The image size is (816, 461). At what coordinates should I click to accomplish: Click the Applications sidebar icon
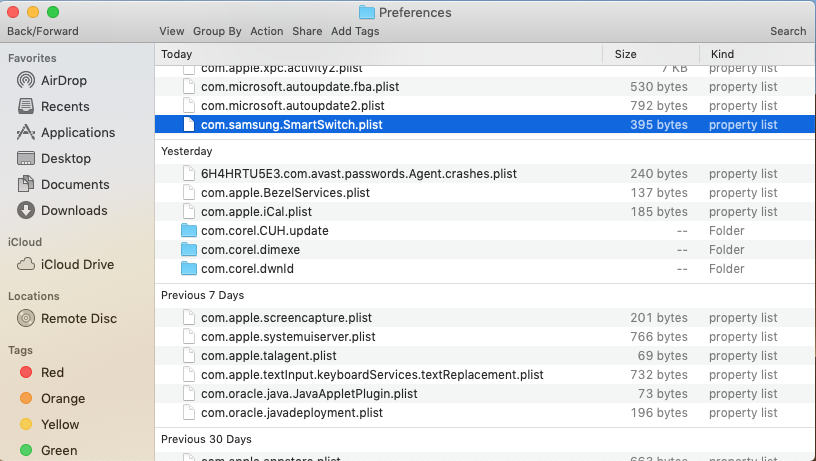point(25,132)
